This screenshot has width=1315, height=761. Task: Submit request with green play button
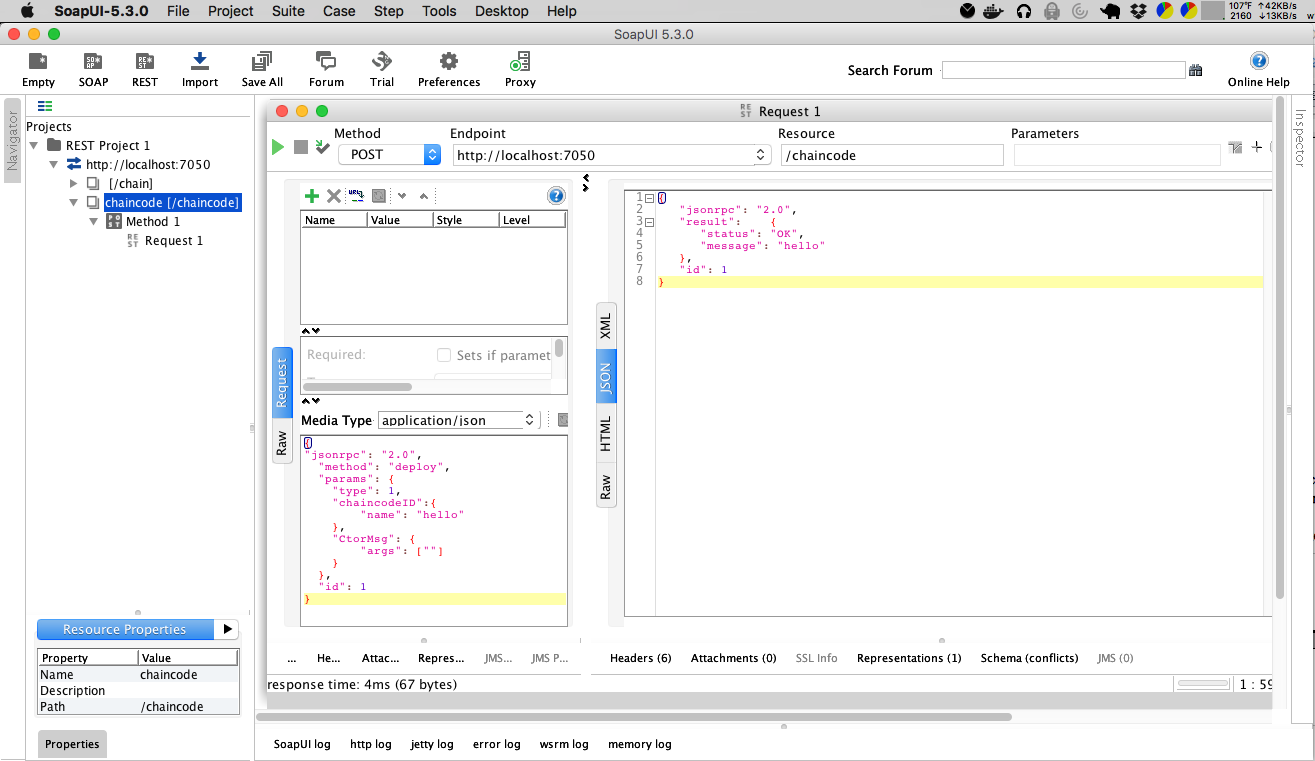278,147
